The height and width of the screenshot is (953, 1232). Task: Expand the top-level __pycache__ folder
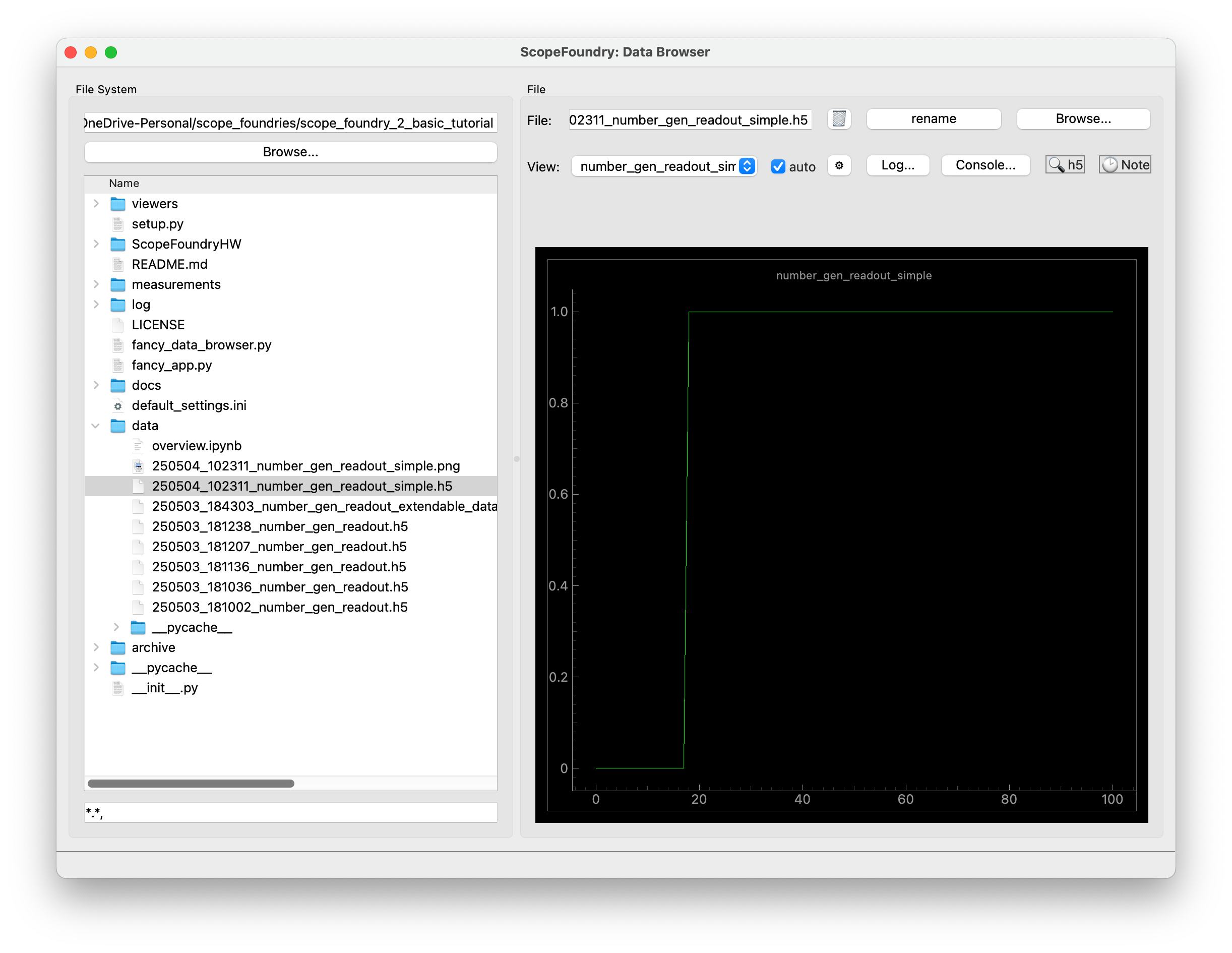point(96,668)
